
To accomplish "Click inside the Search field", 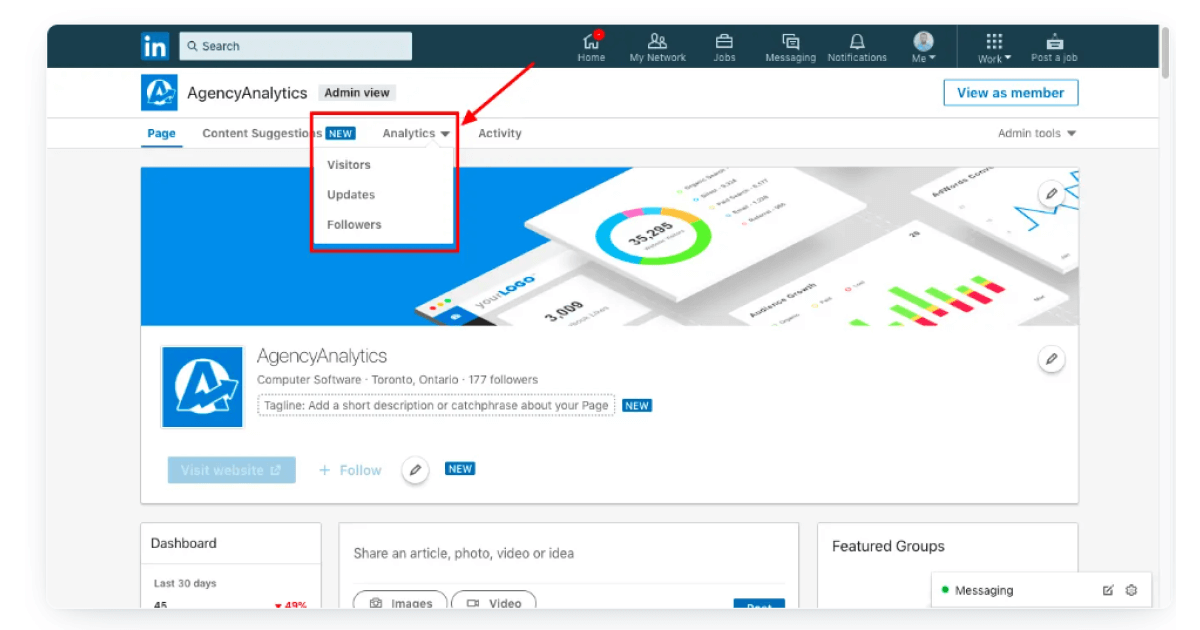I will point(295,45).
